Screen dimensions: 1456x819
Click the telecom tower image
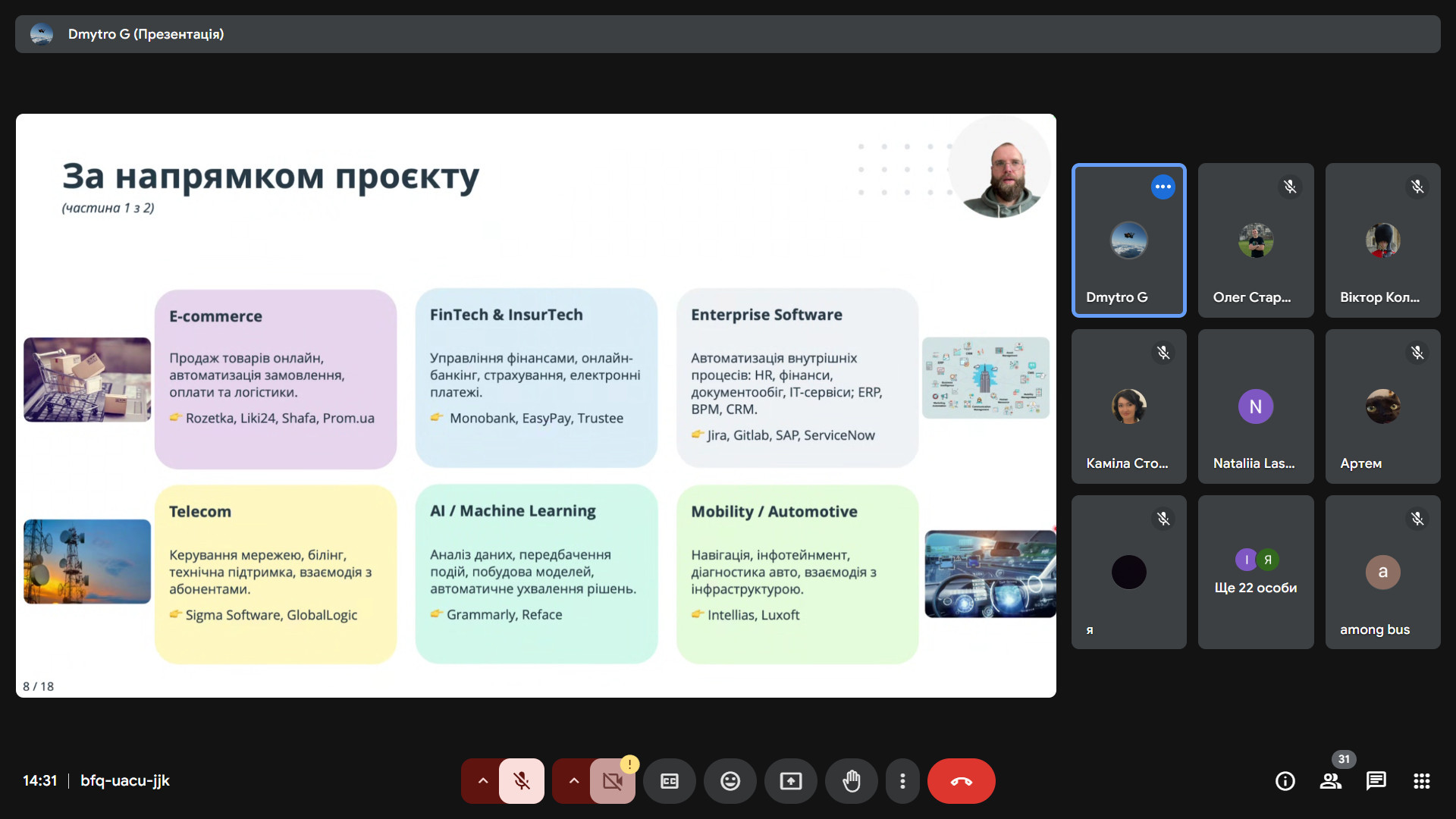(87, 562)
